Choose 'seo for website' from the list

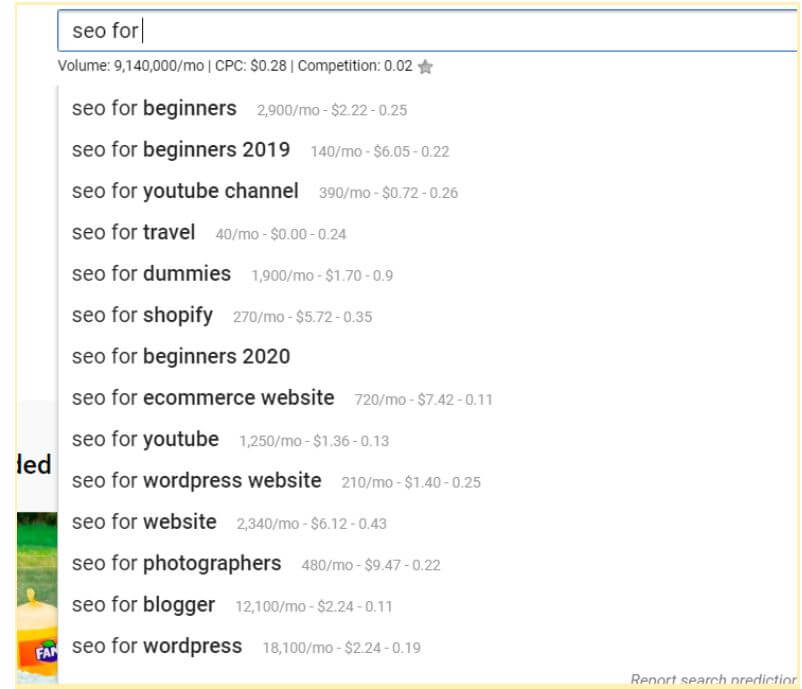click(x=144, y=522)
